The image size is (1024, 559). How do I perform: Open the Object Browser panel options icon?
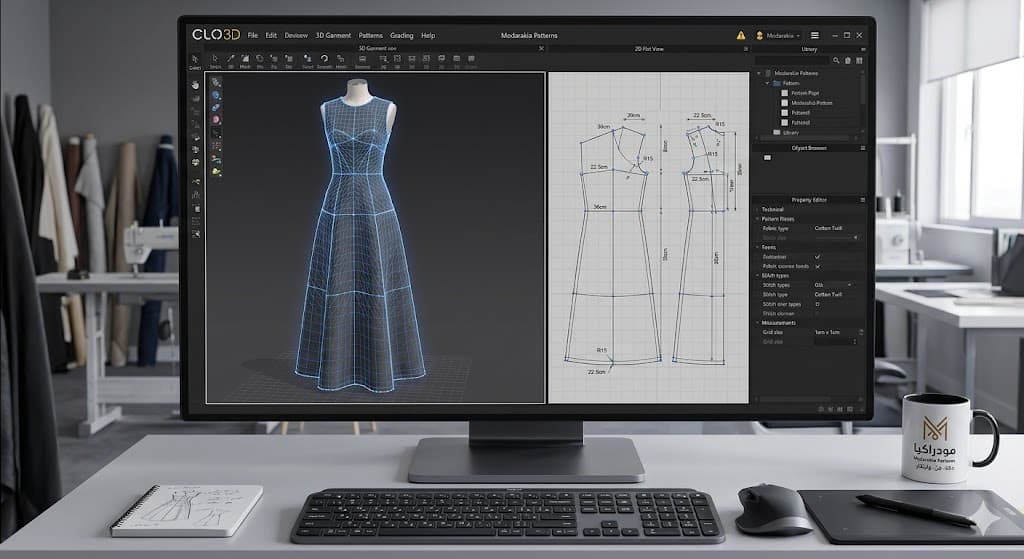[863, 148]
